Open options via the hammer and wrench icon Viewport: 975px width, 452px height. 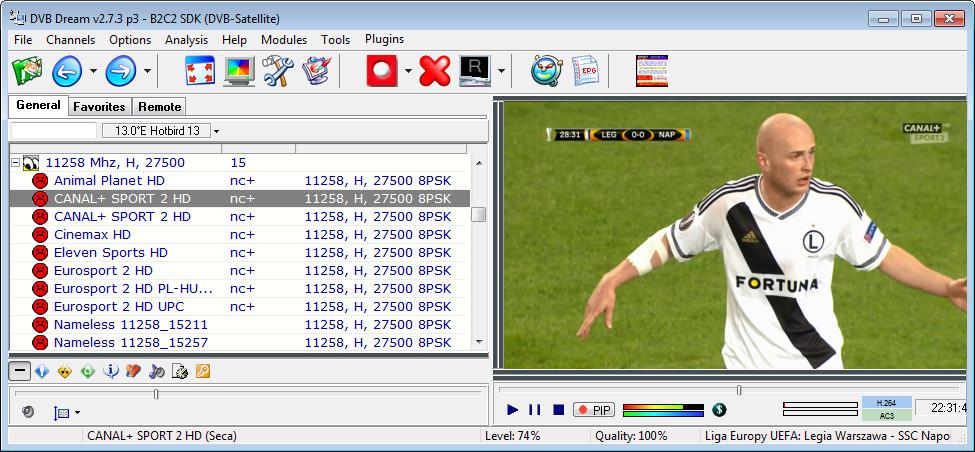click(x=278, y=71)
